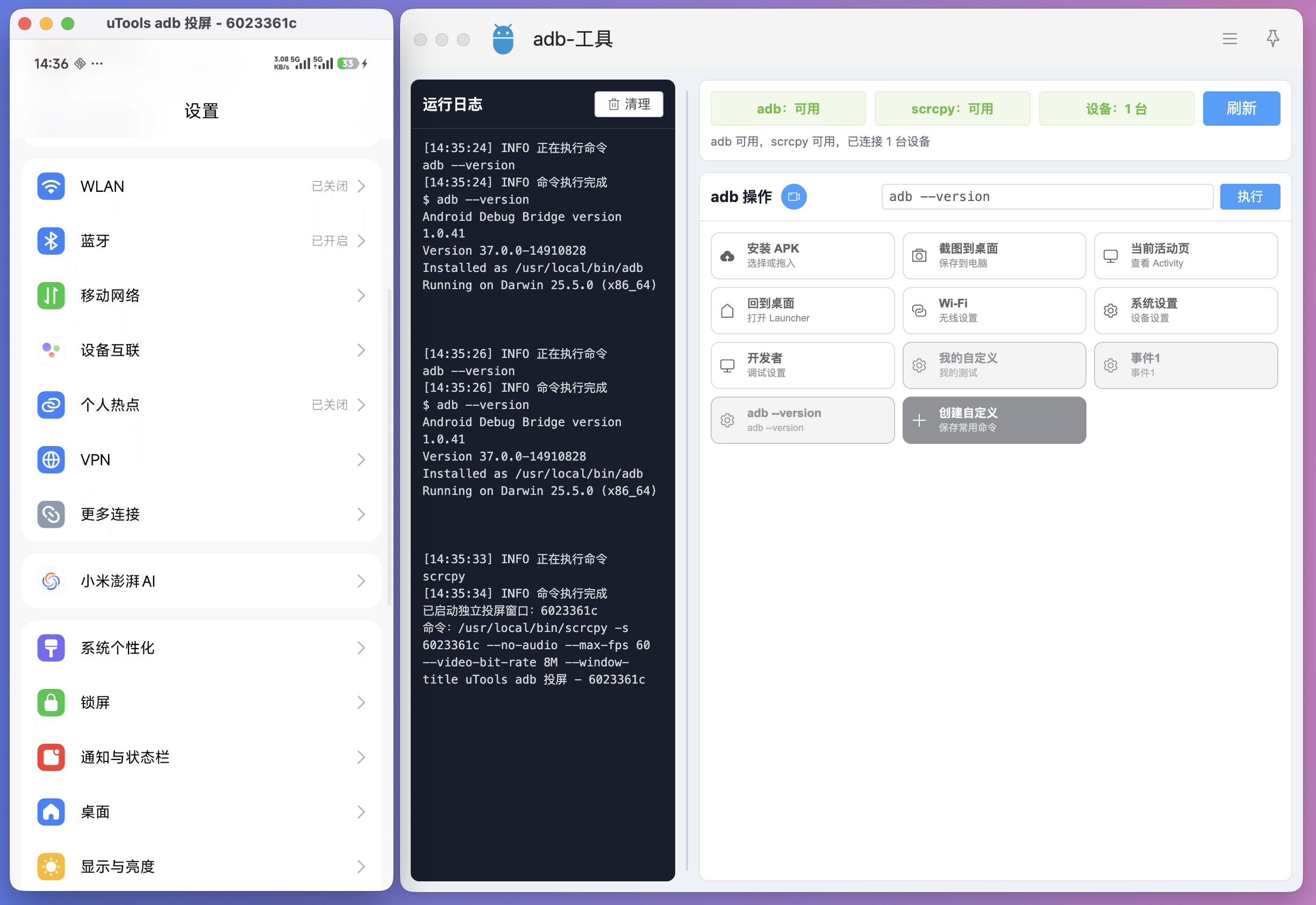Click the 清理 button to clear logs
The image size is (1316, 905).
pos(628,104)
